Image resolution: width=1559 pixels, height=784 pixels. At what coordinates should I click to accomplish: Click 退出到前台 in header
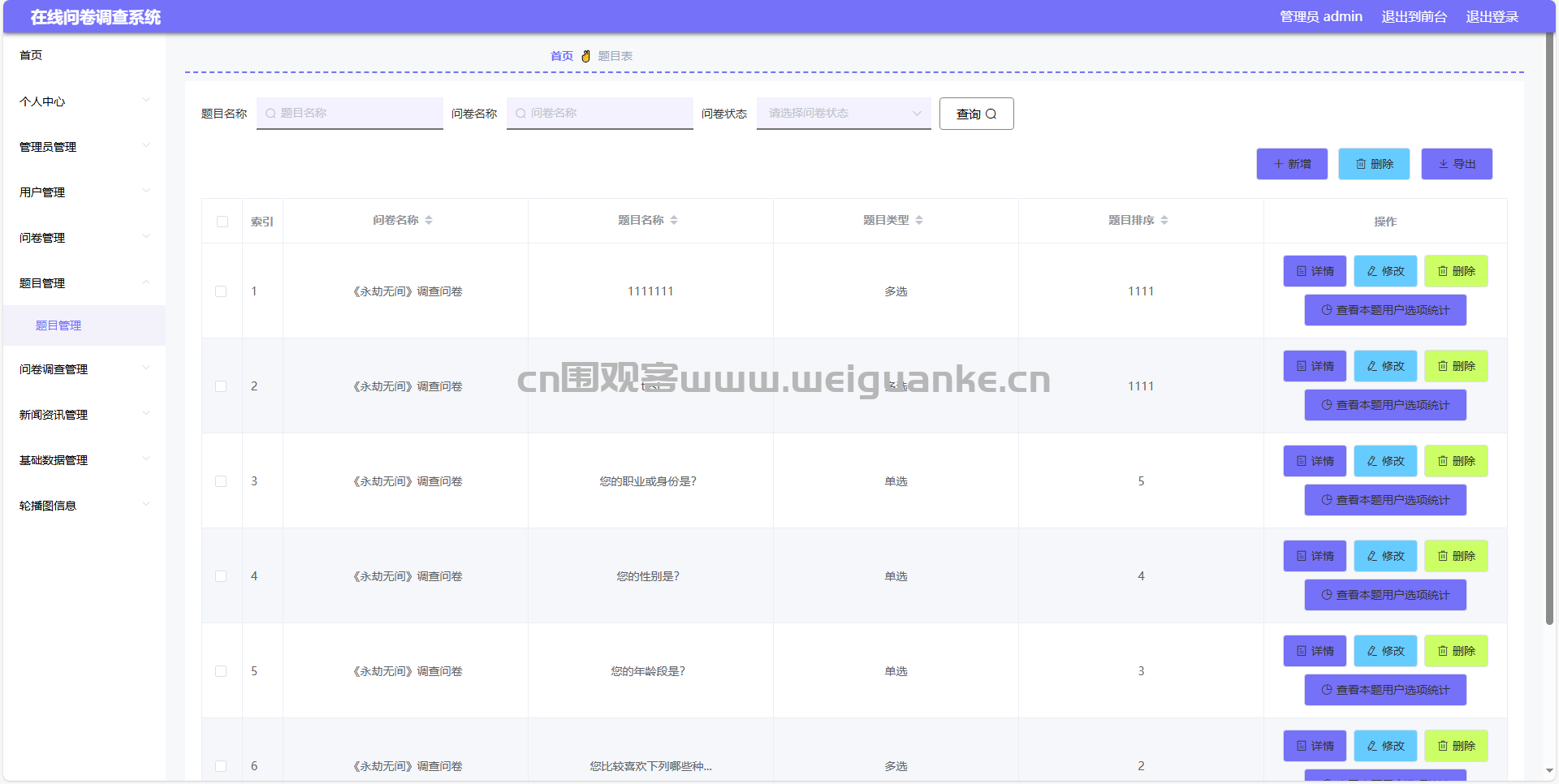click(x=1414, y=17)
